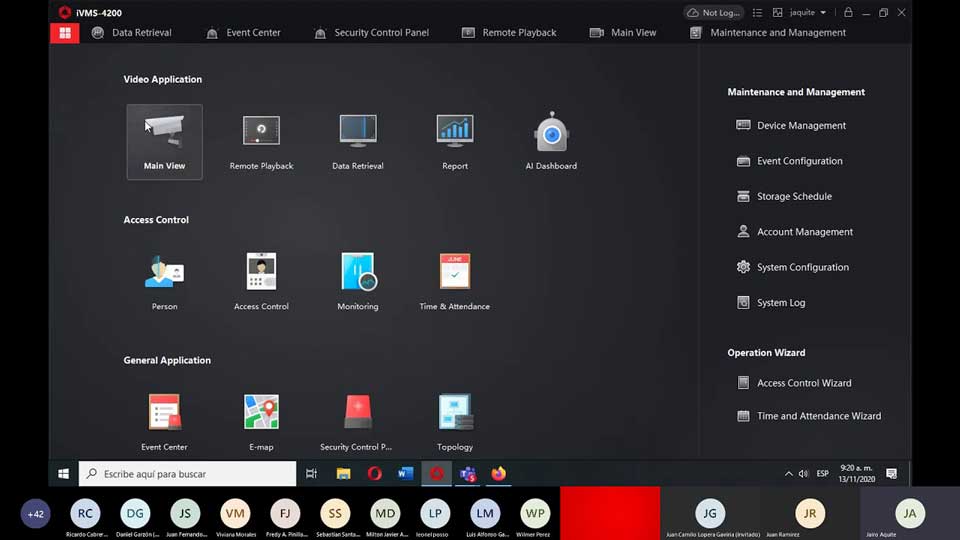Switch to the Event Center tab
Screen dimensions: 960x540
pos(243,33)
